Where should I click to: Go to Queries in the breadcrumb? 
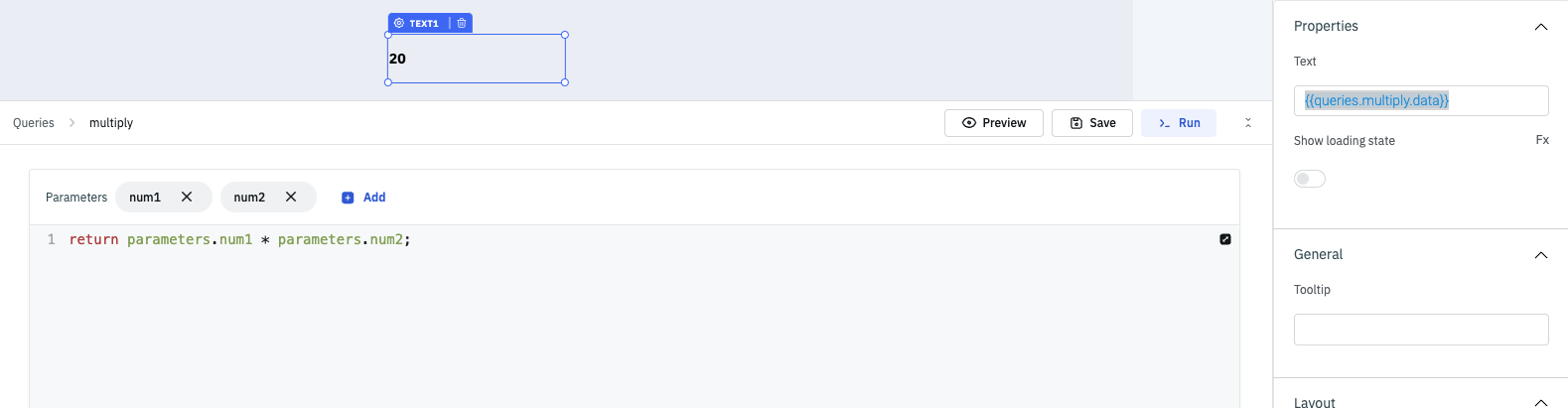point(34,123)
